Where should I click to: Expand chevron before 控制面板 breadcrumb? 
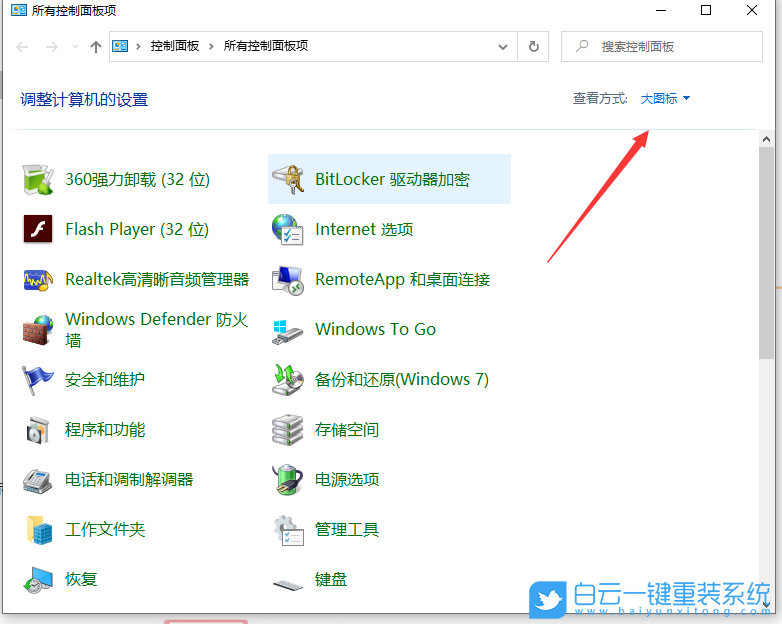click(x=138, y=46)
